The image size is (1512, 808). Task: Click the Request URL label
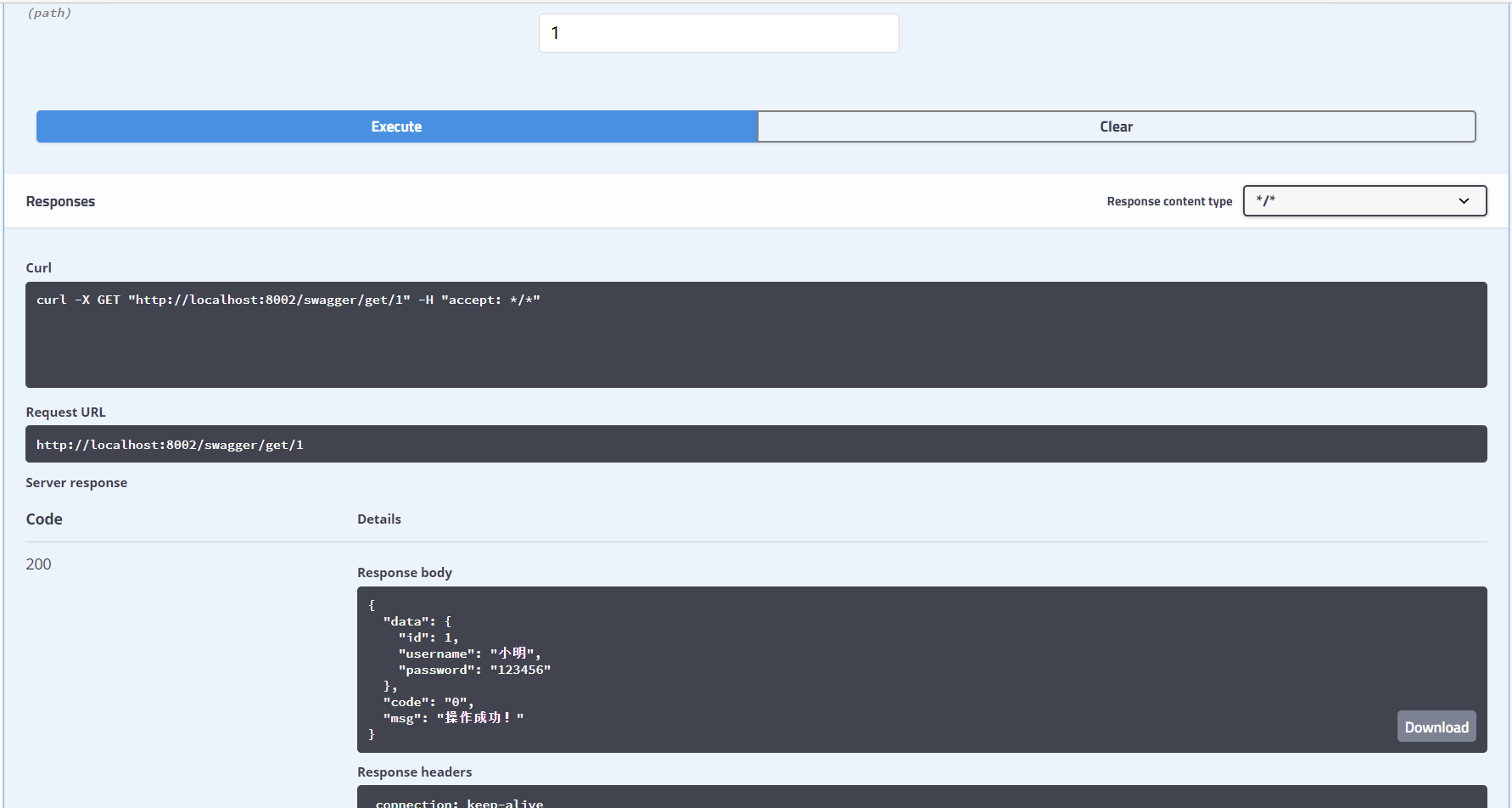pyautogui.click(x=65, y=412)
